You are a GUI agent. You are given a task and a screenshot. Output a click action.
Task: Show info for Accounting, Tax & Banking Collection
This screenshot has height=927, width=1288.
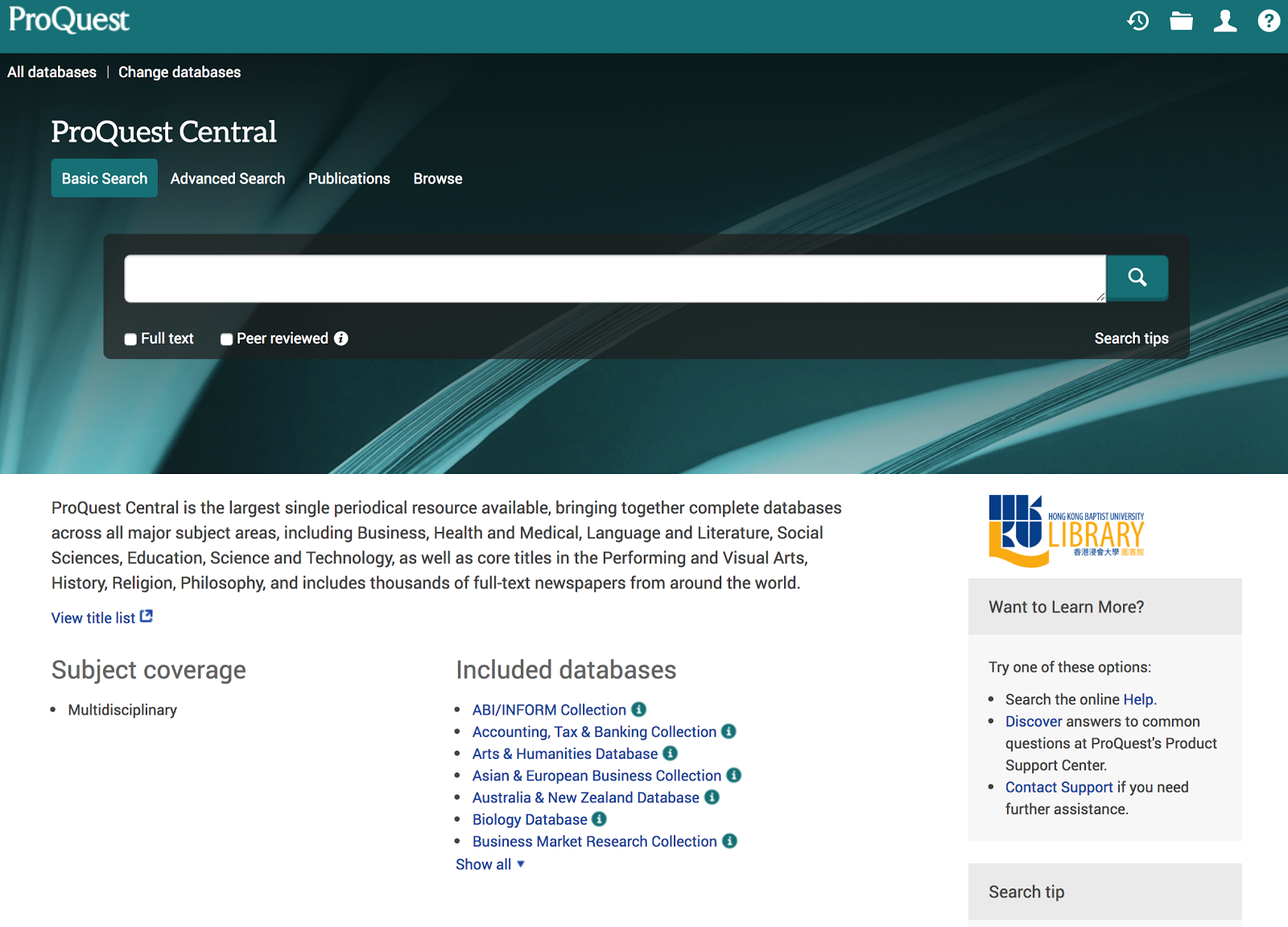729,731
